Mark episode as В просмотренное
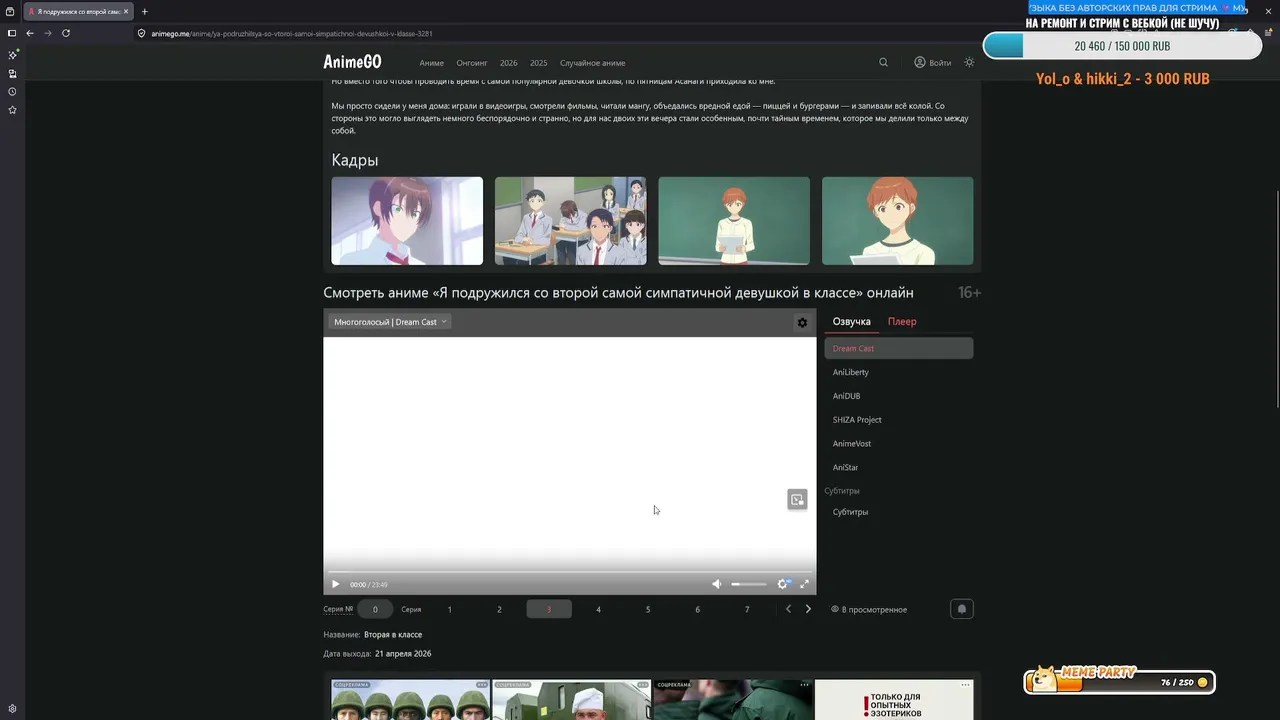1280x720 pixels. coord(869,609)
